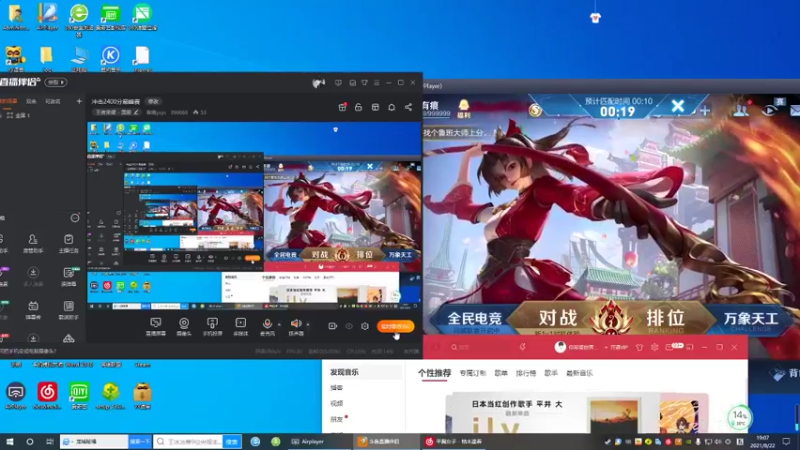Image resolution: width=800 pixels, height=450 pixels.
Task: Select the 排位 ranked mode in game
Action: pyautogui.click(x=665, y=318)
